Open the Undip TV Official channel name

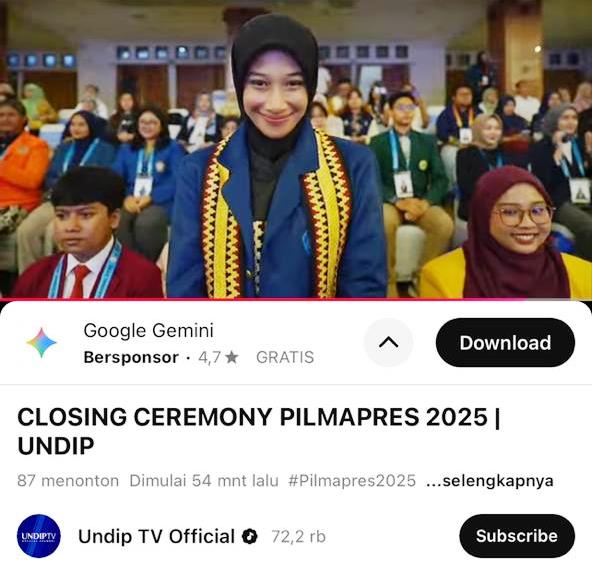click(156, 536)
